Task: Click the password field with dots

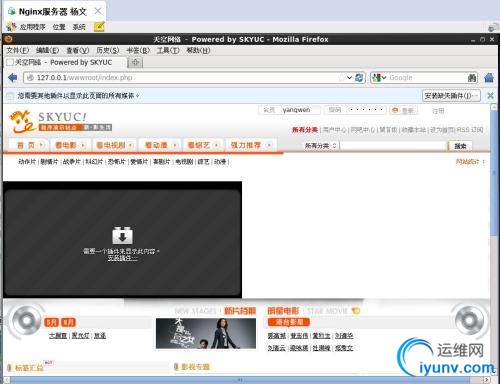Action: click(x=366, y=110)
